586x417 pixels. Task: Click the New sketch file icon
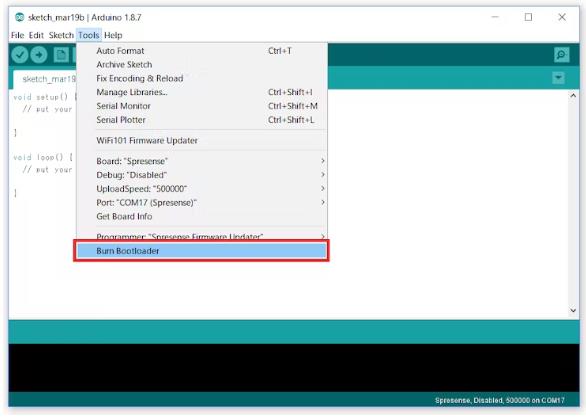(61, 55)
